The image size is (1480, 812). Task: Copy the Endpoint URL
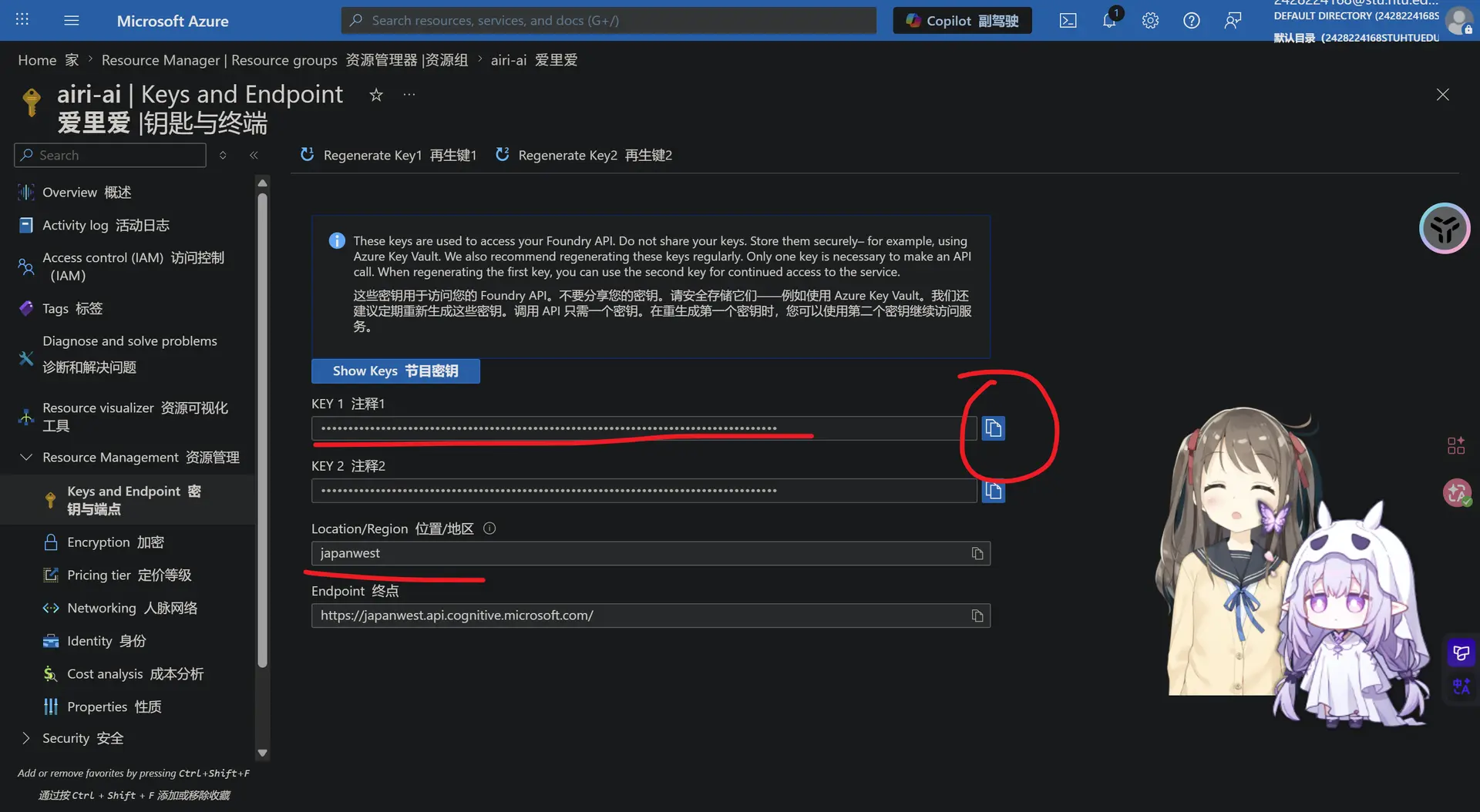coord(977,616)
